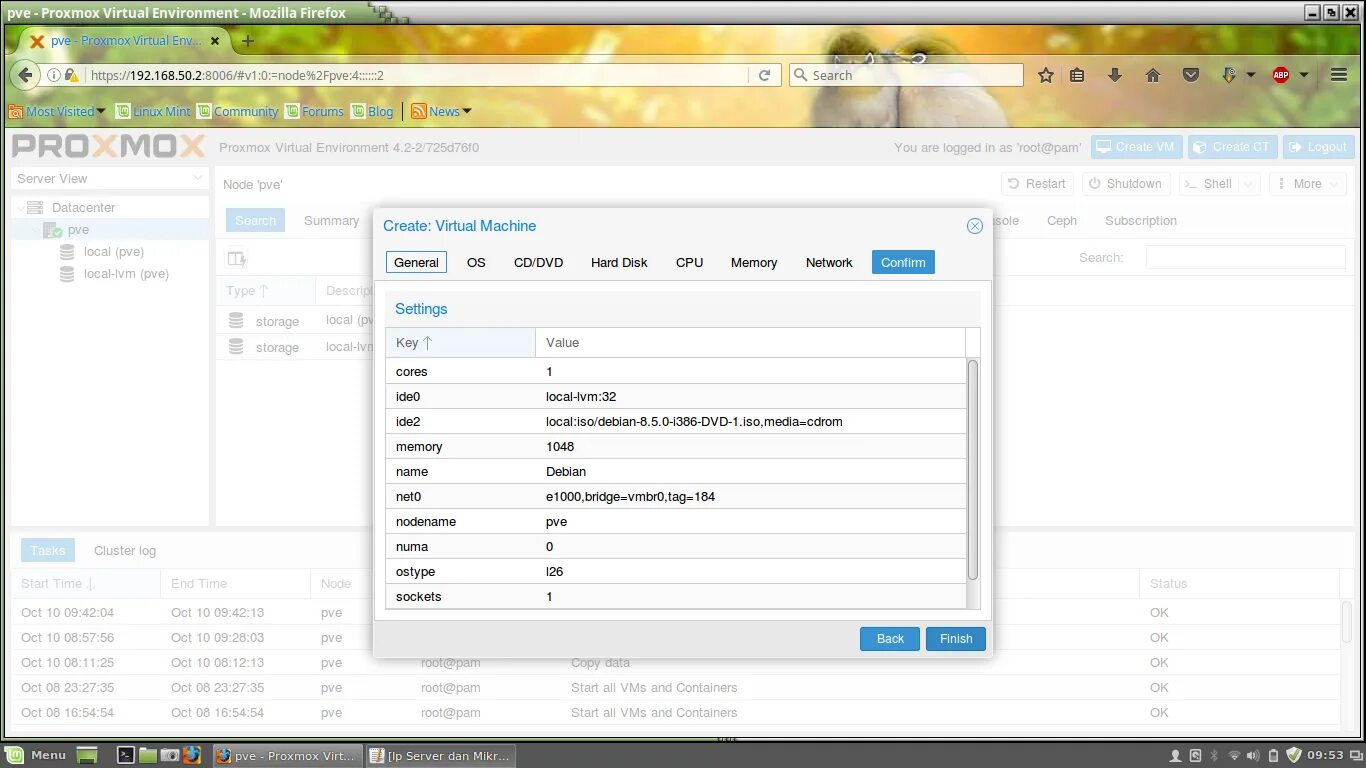Click the Pocket icon
1366x768 pixels.
pyautogui.click(x=1191, y=75)
